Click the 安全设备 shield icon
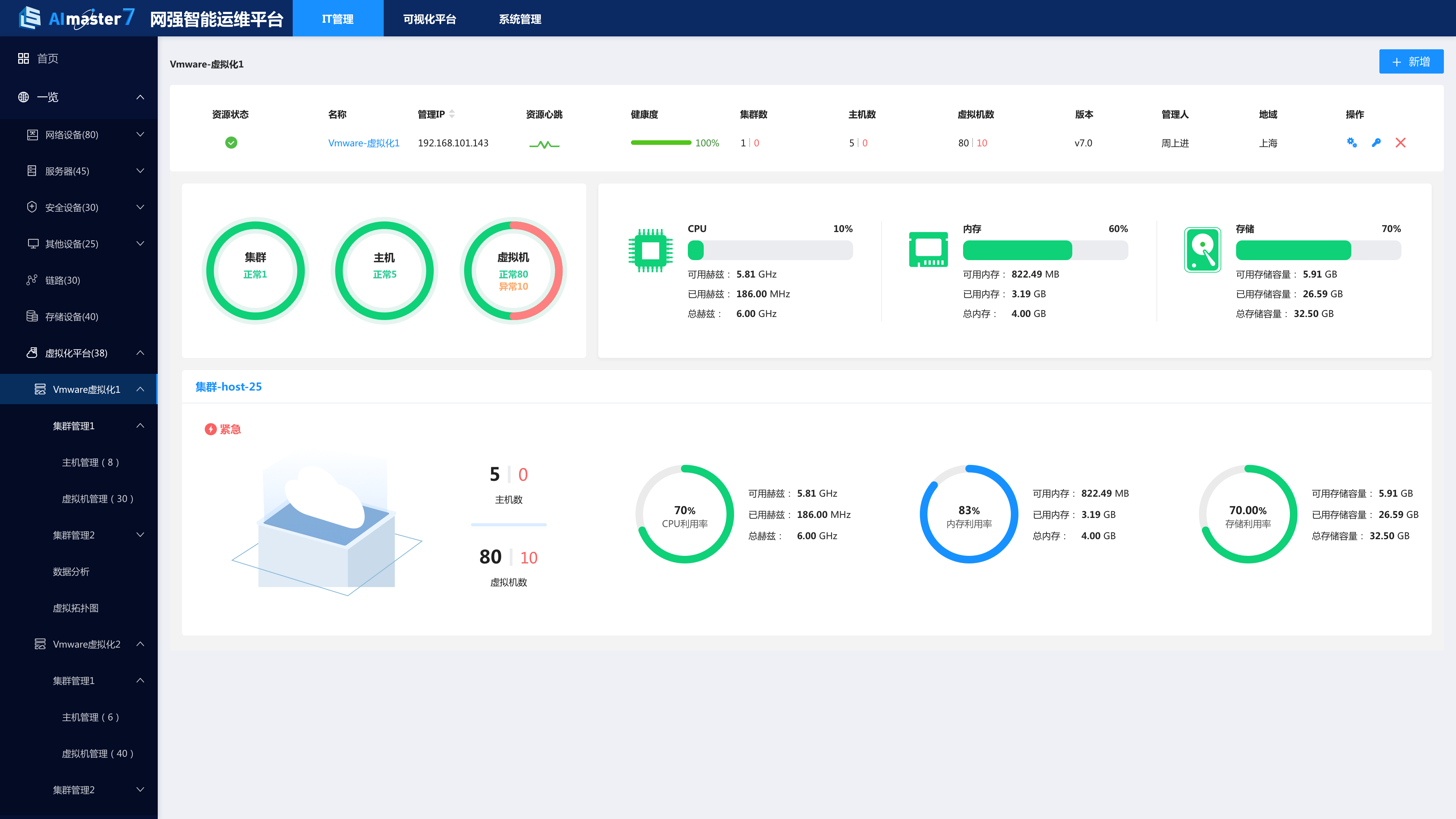 tap(32, 207)
